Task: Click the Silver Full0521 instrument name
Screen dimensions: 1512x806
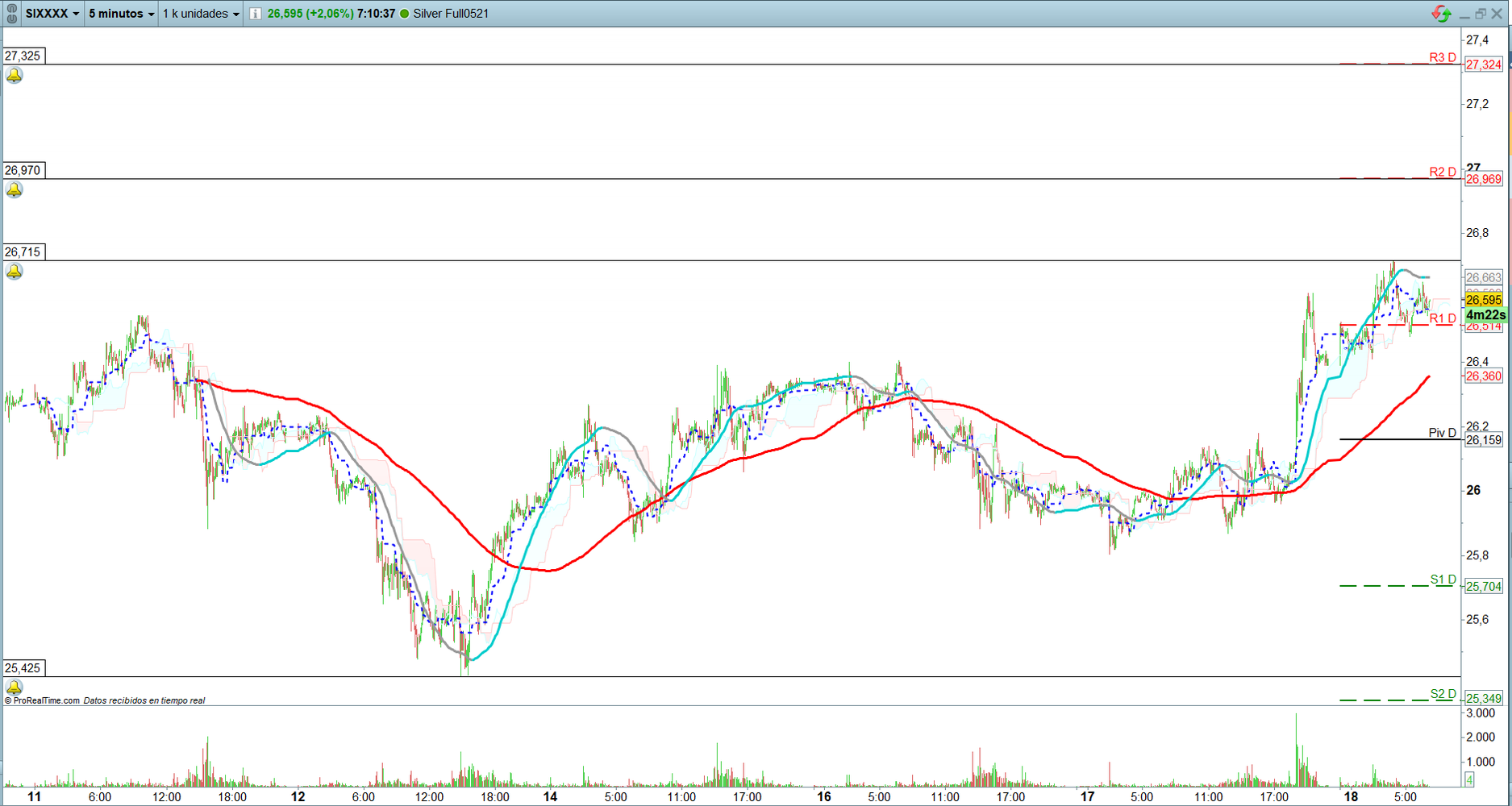Action: tap(451, 14)
